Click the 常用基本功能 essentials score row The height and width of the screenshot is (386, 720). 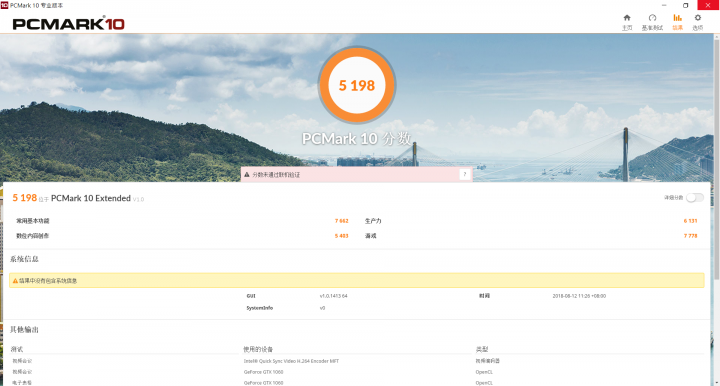pos(182,221)
